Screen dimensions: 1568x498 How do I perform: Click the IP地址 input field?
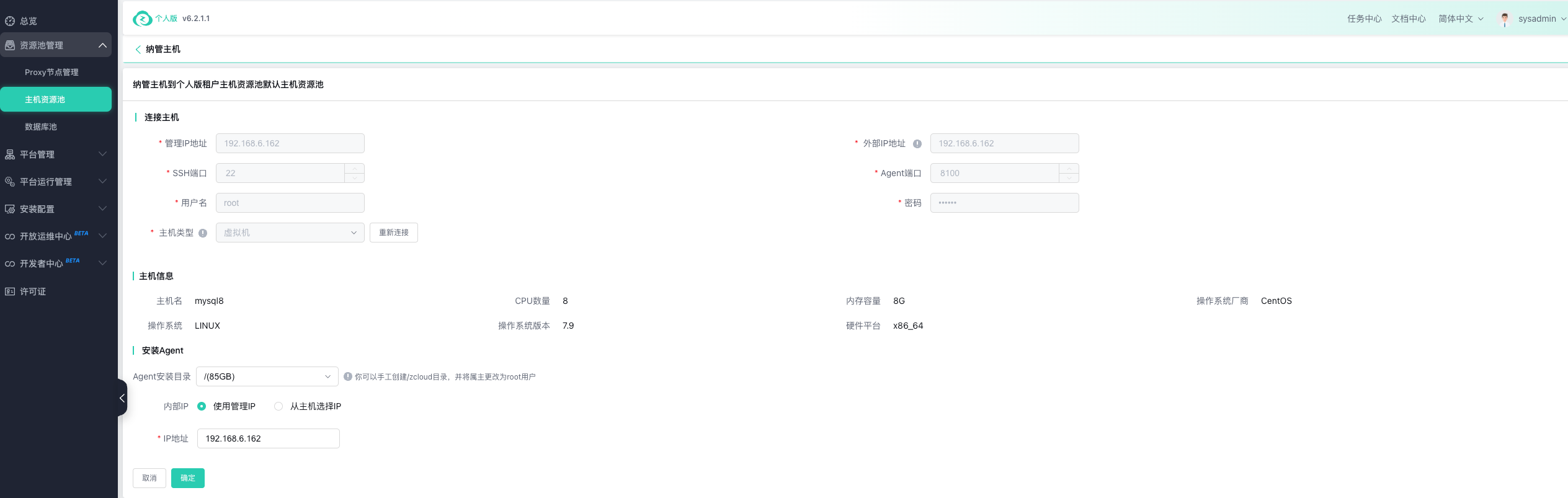coord(269,438)
